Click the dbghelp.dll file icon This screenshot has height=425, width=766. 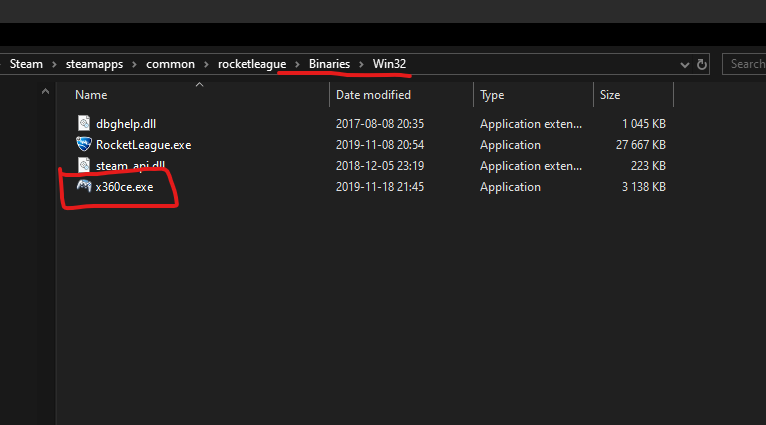pyautogui.click(x=84, y=123)
